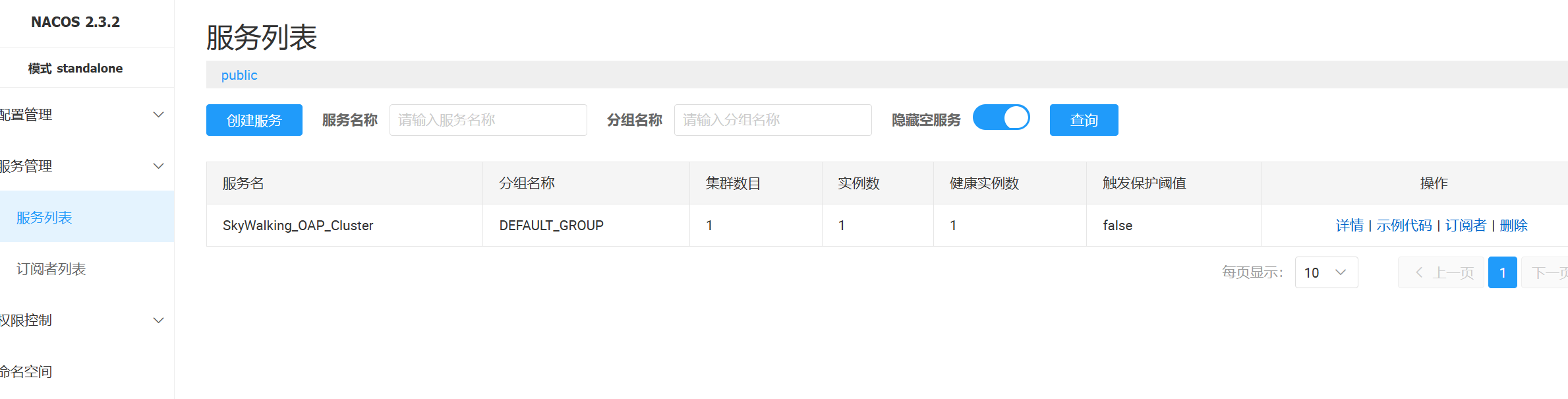
Task: Open 示例代码 for SkyWalking_OAP_Cluster
Action: (1404, 226)
